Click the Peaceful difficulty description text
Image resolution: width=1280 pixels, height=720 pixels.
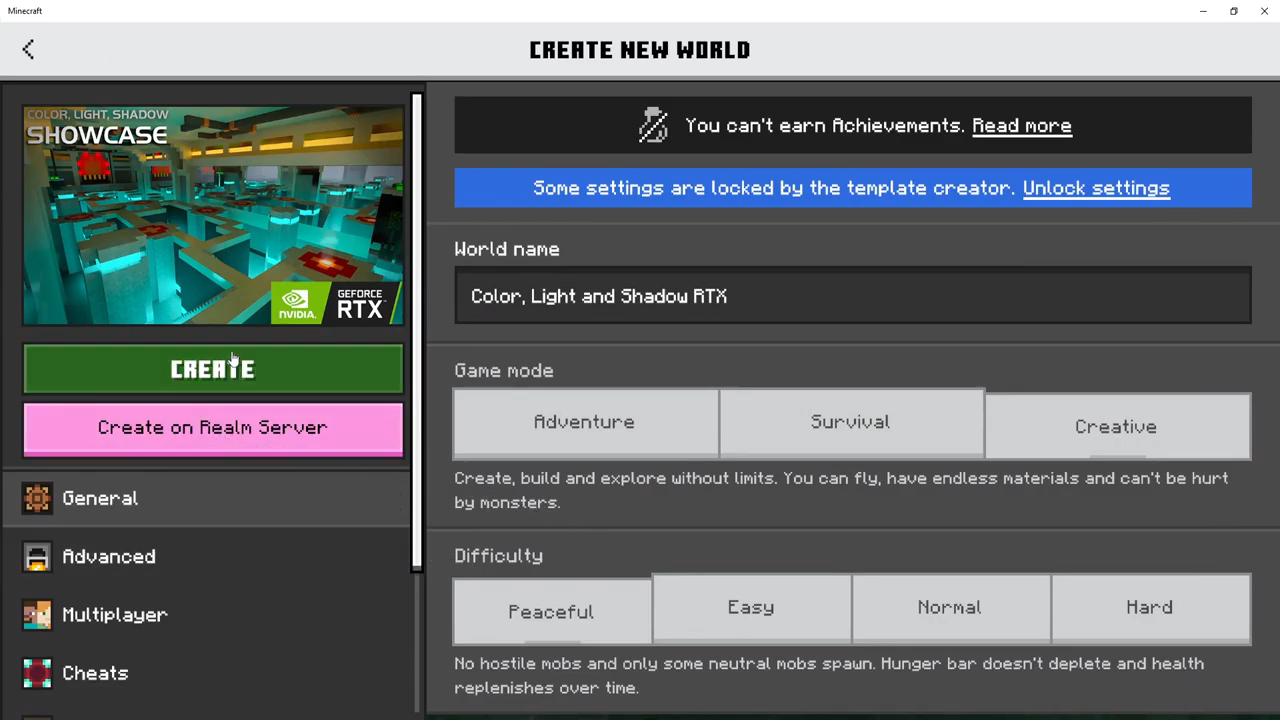point(829,676)
